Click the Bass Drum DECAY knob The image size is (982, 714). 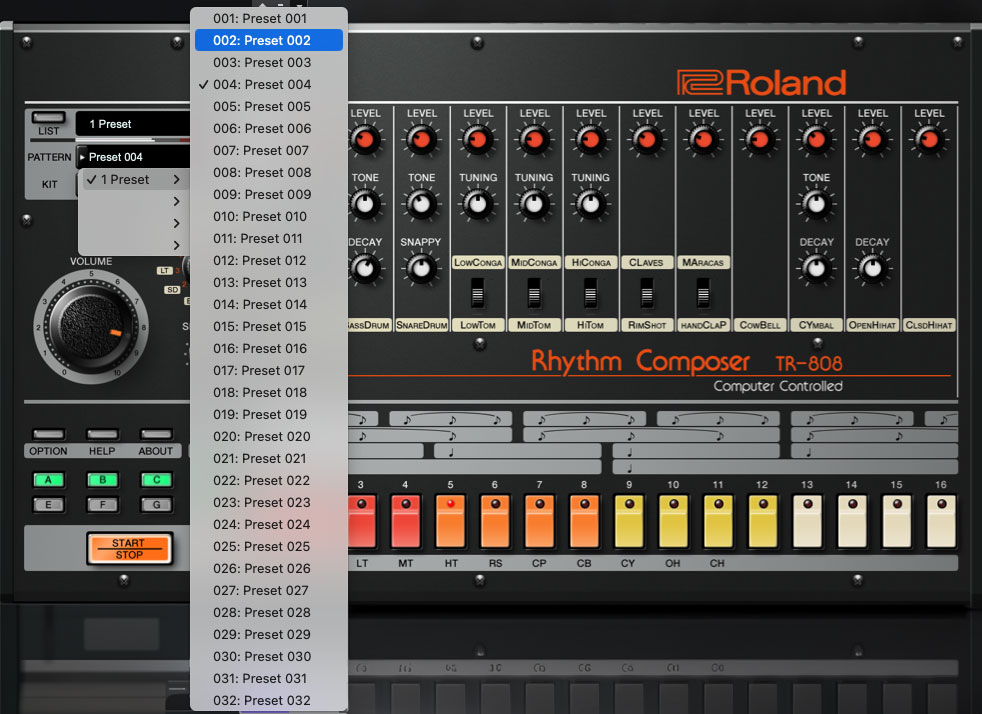point(365,268)
